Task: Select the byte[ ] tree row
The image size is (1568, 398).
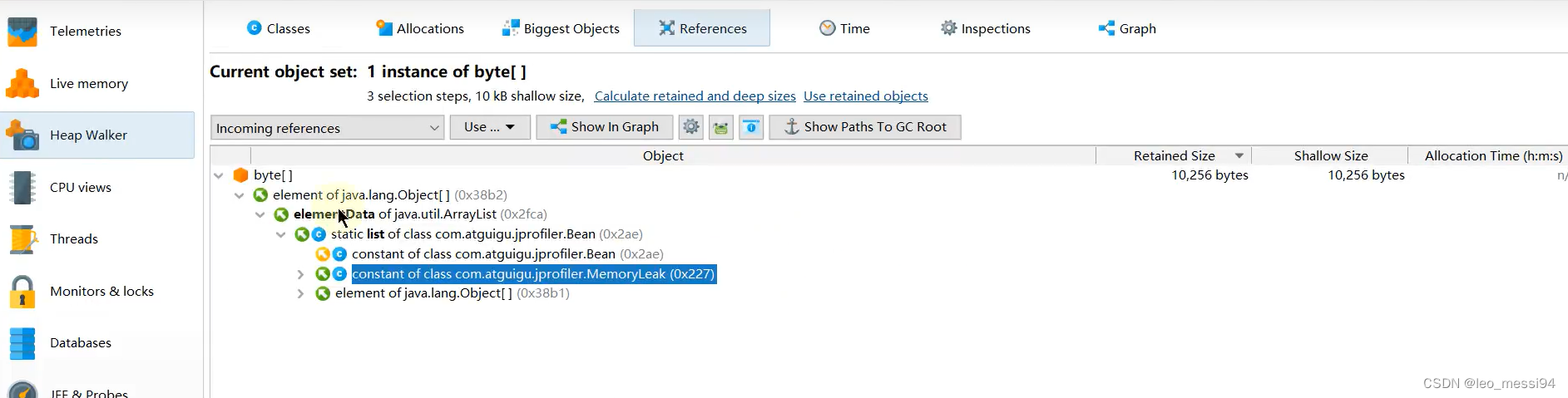Action: 273,175
